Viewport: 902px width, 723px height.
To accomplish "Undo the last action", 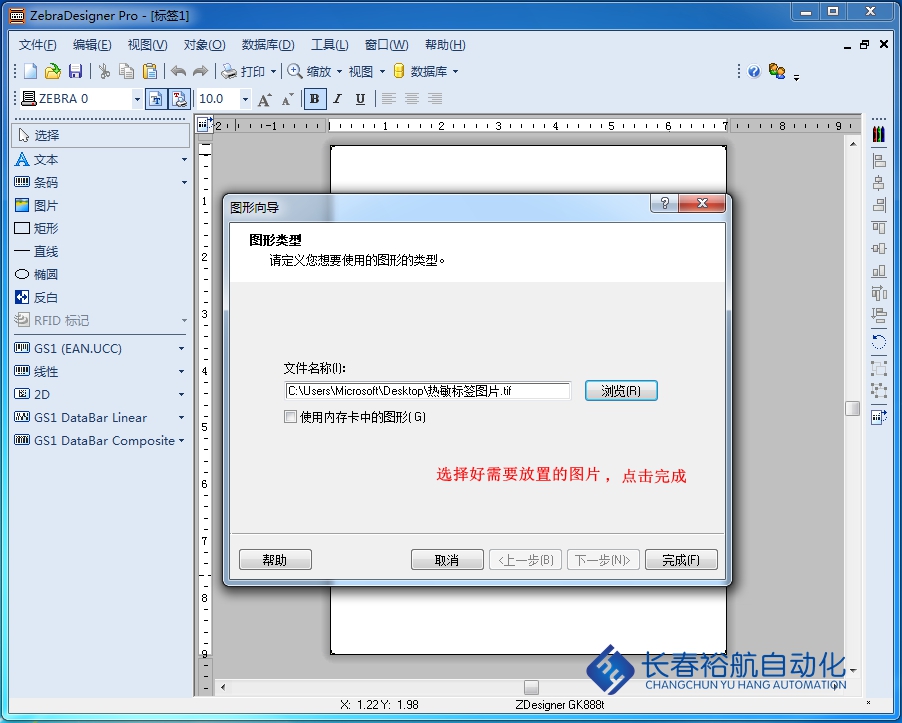I will click(x=178, y=71).
